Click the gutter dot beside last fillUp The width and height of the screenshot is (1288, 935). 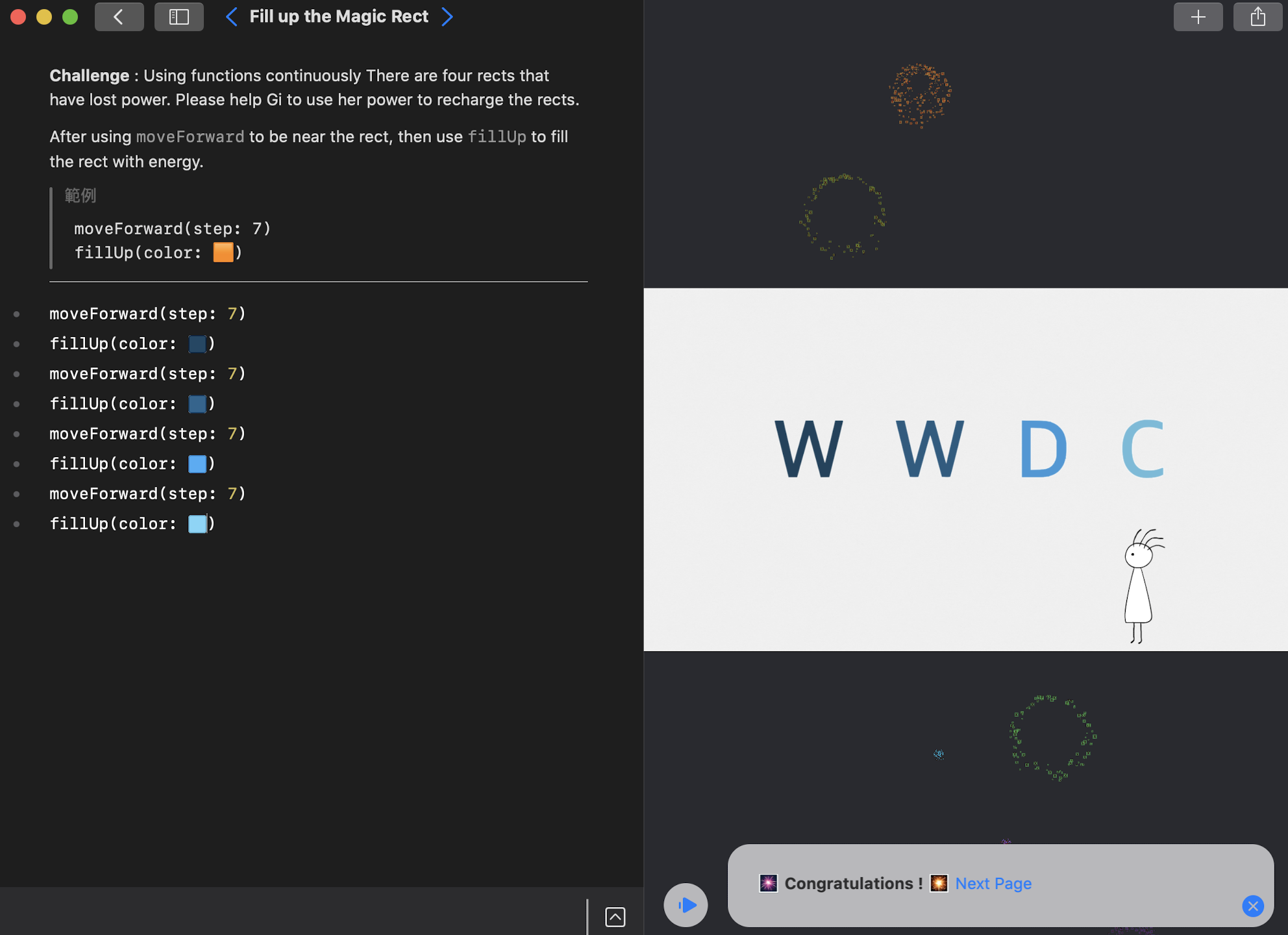pyautogui.click(x=17, y=524)
